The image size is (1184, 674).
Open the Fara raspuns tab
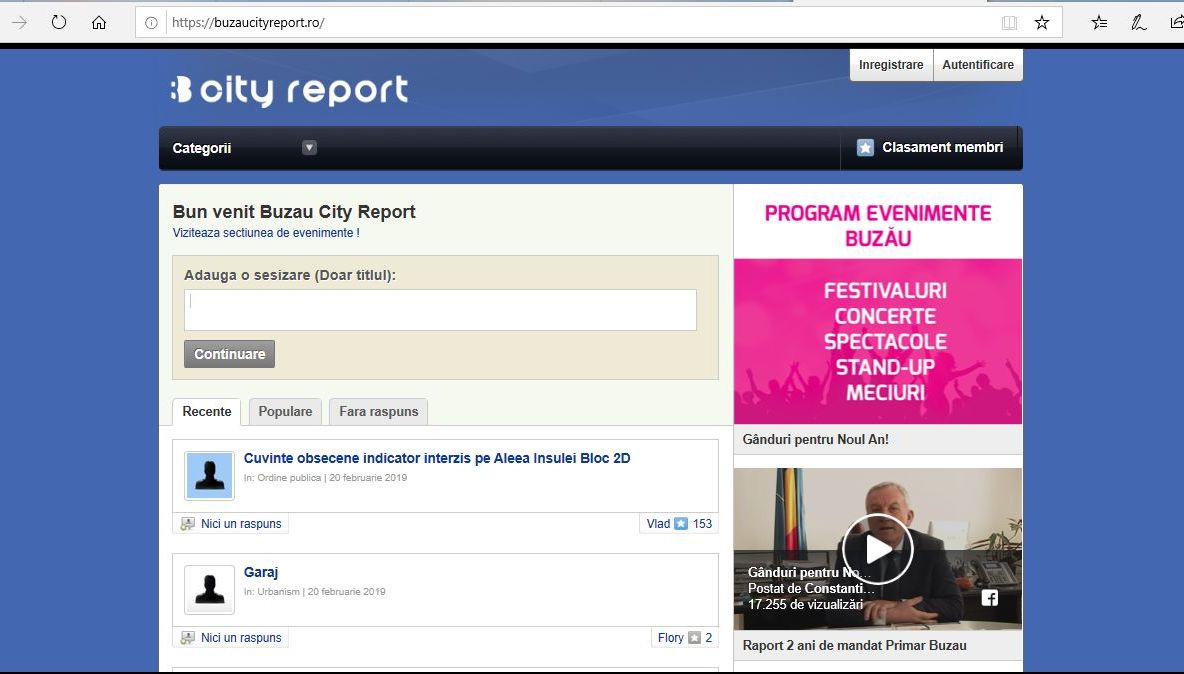378,411
